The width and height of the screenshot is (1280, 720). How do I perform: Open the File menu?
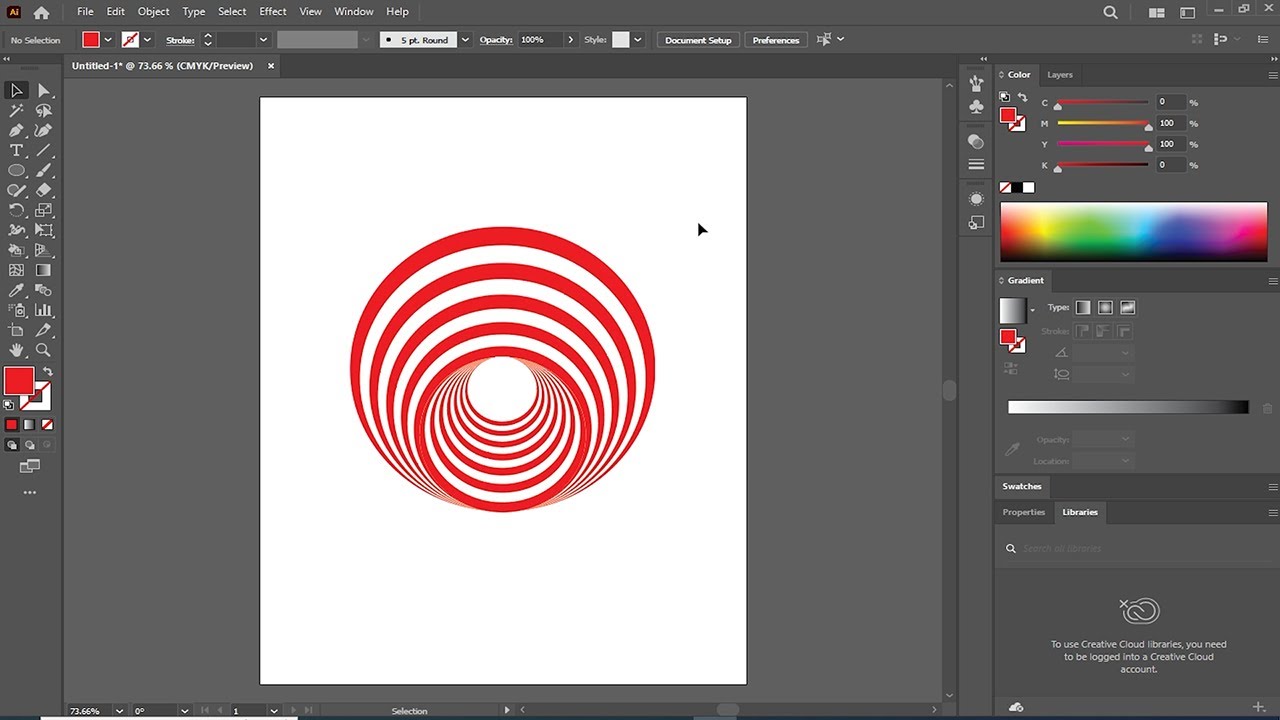[85, 12]
